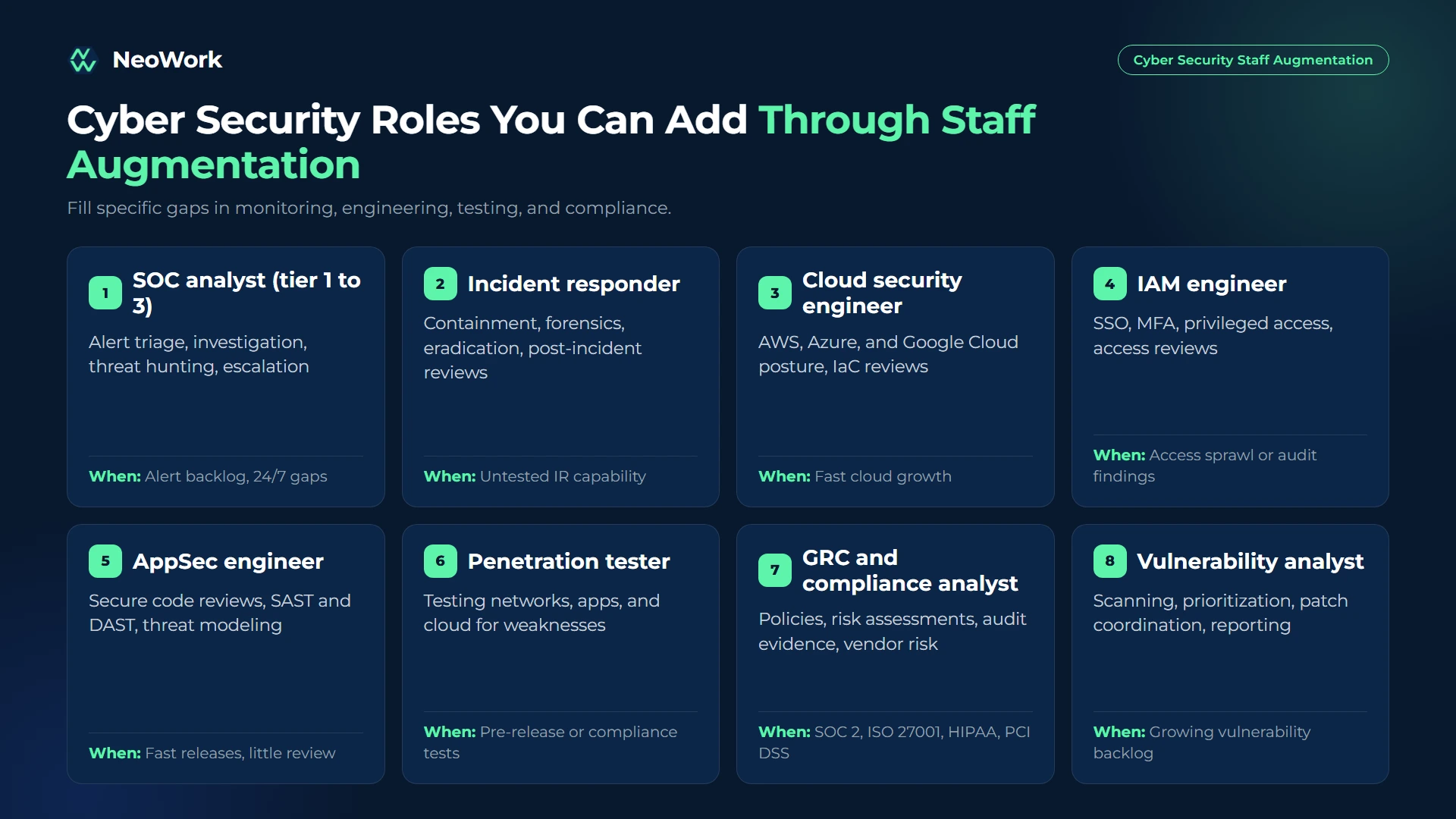Click the Policies, risk assessments description
Image resolution: width=1456 pixels, height=819 pixels.
892,632
